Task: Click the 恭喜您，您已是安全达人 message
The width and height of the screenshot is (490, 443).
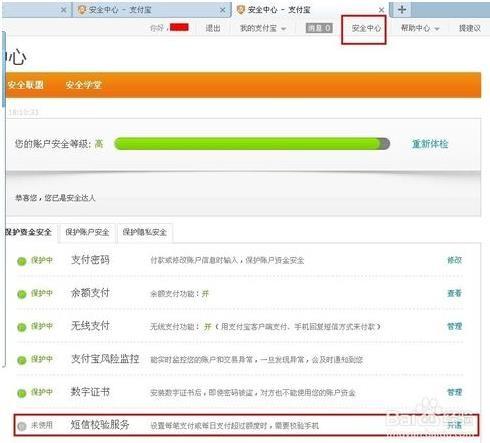Action: tap(55, 198)
